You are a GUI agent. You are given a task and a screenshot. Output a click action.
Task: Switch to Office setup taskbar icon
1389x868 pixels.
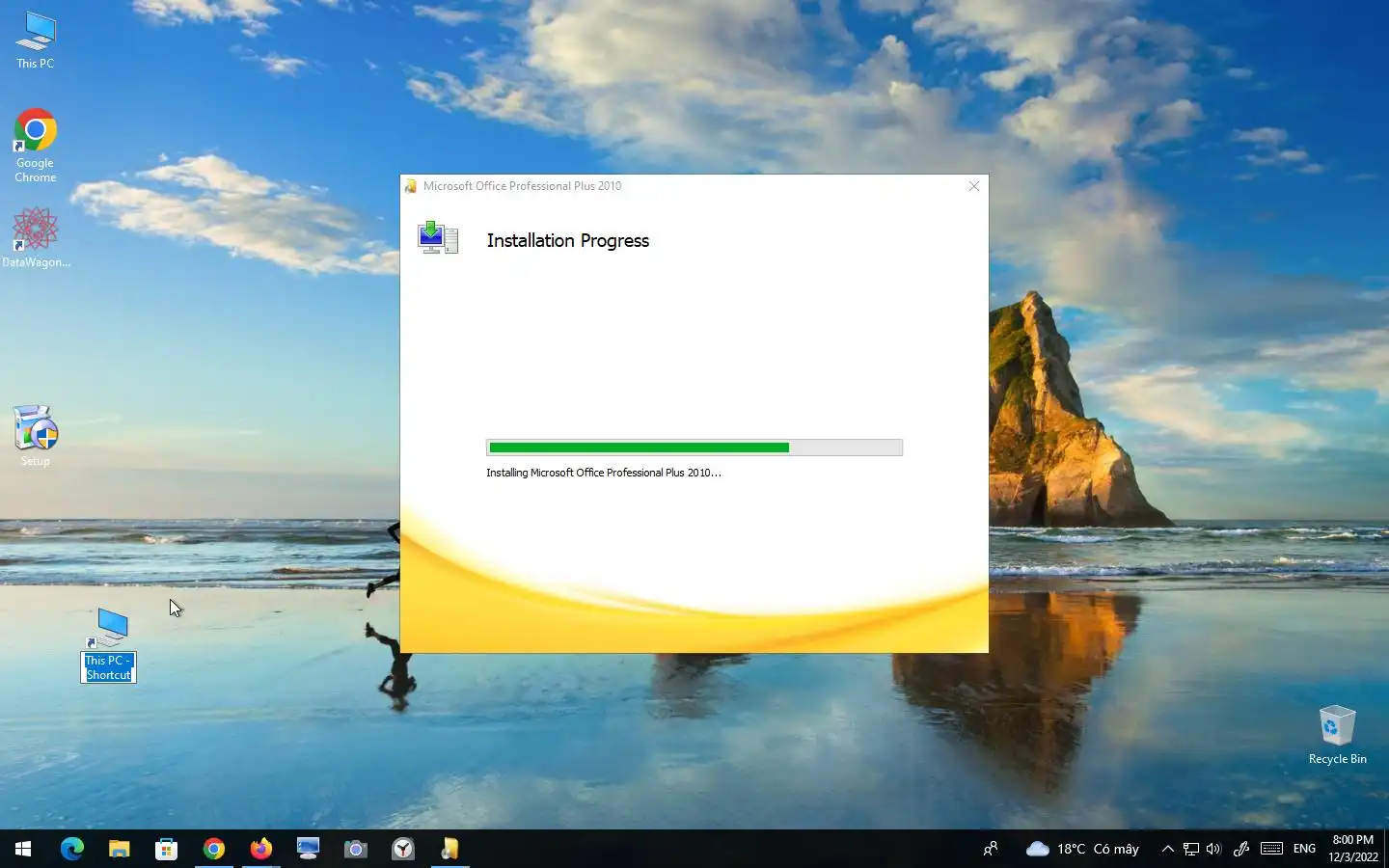coord(449,849)
